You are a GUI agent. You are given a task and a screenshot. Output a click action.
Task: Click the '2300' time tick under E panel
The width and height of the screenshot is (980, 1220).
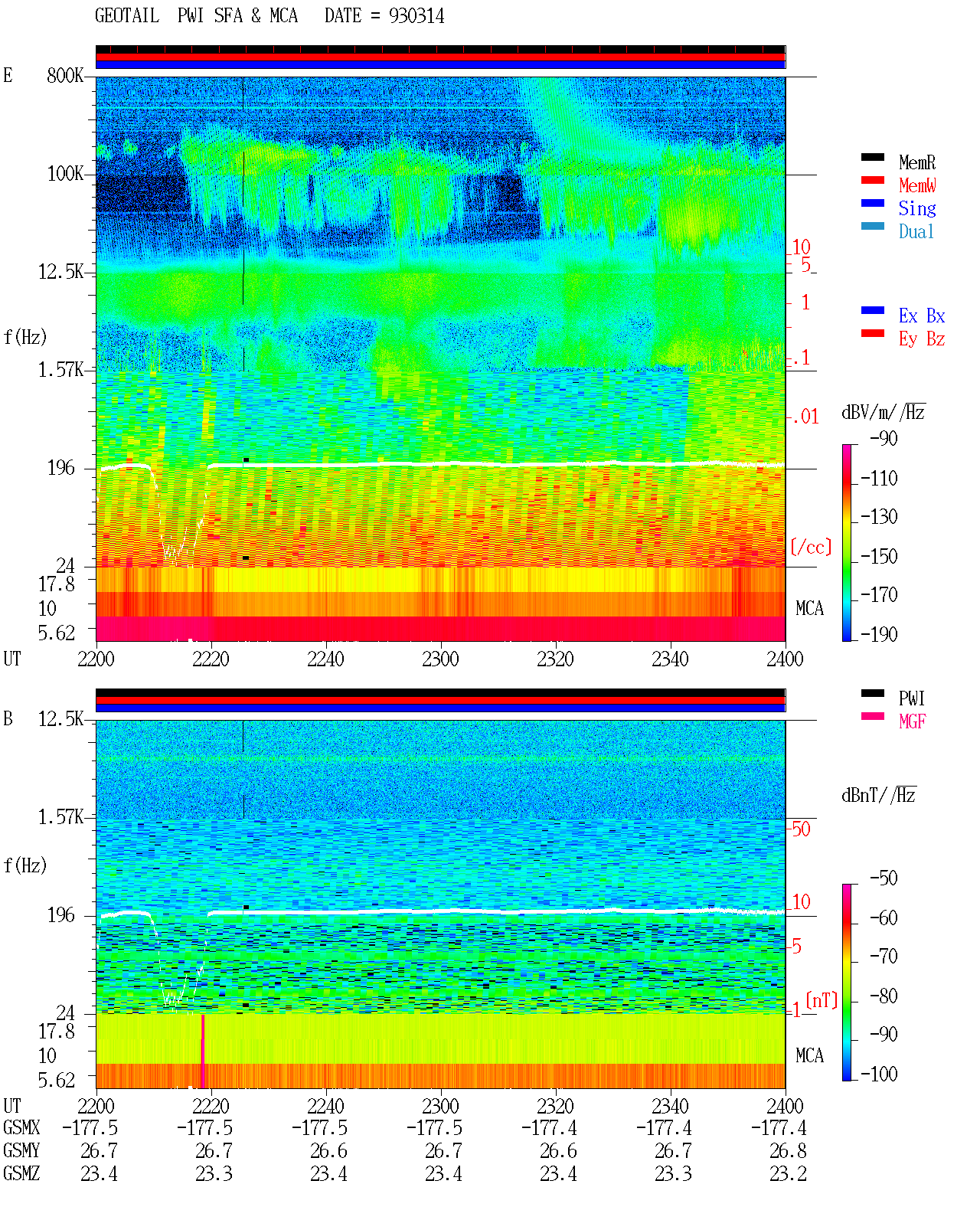point(440,659)
